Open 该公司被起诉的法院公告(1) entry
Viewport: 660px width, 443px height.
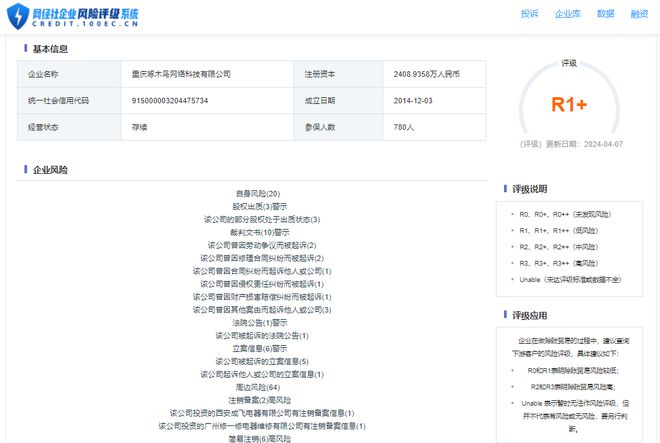[x=262, y=336]
